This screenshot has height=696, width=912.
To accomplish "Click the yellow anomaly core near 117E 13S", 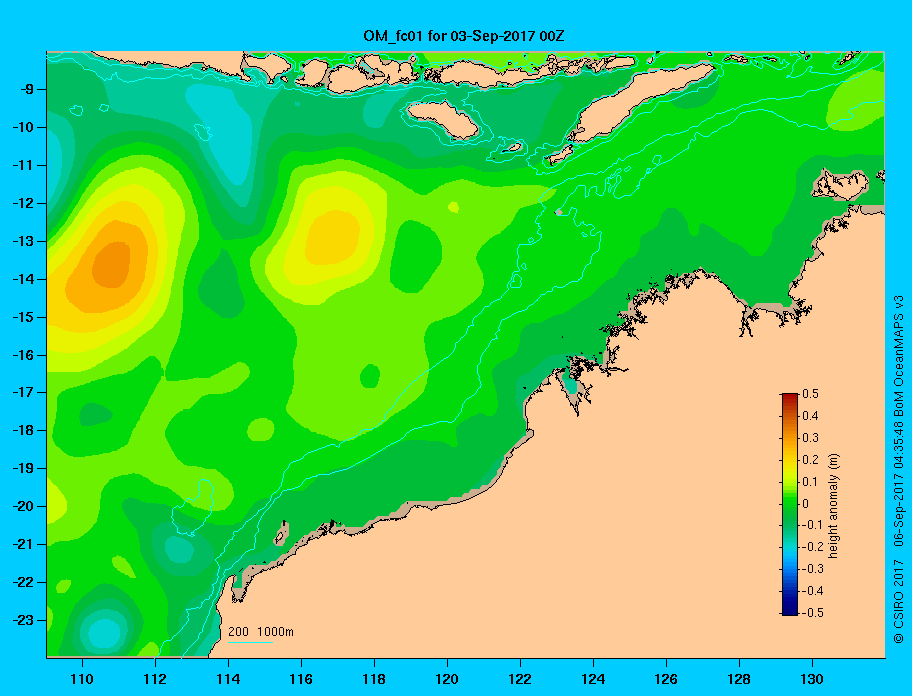I will [333, 238].
